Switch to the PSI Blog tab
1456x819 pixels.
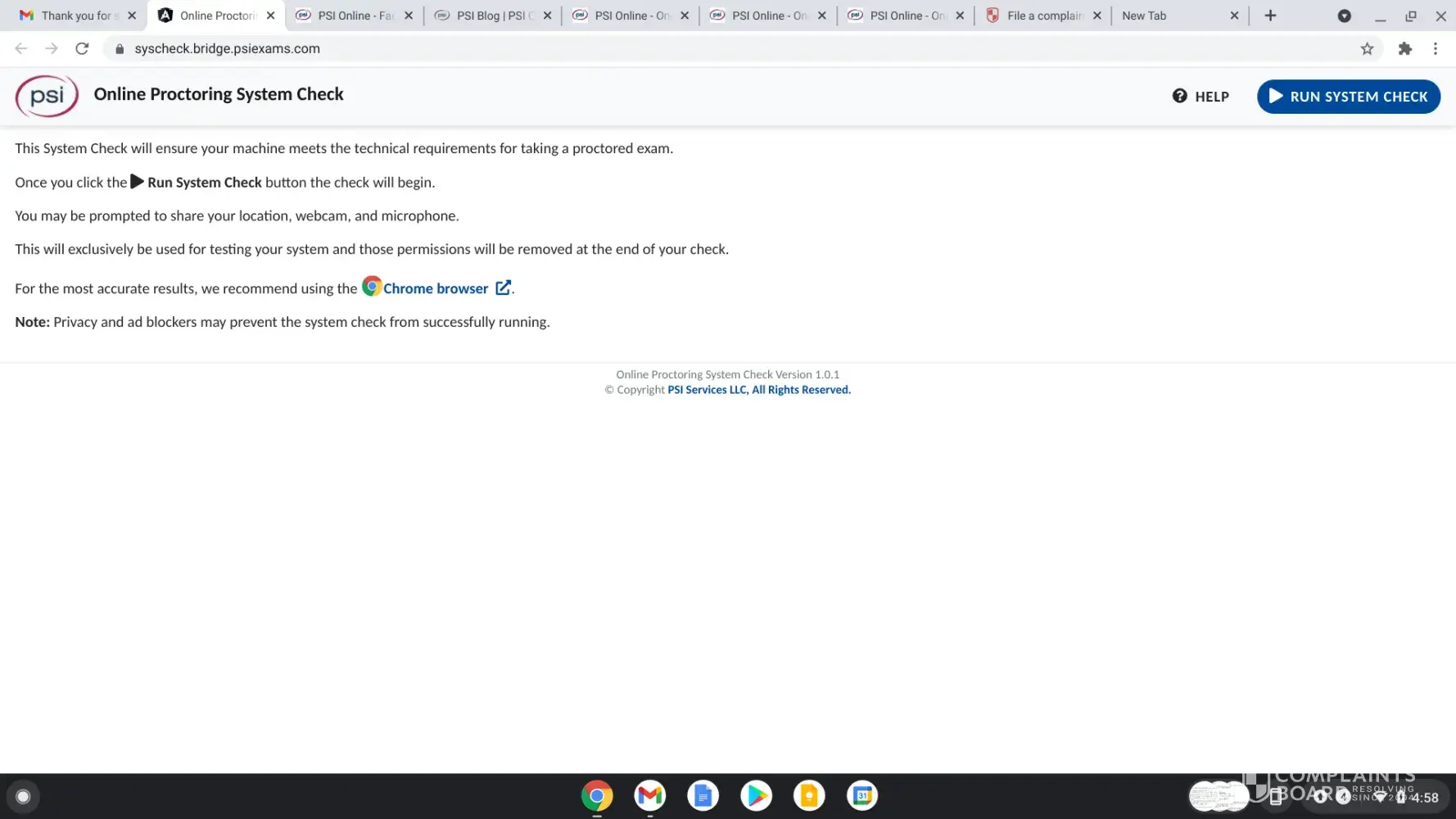point(494,16)
